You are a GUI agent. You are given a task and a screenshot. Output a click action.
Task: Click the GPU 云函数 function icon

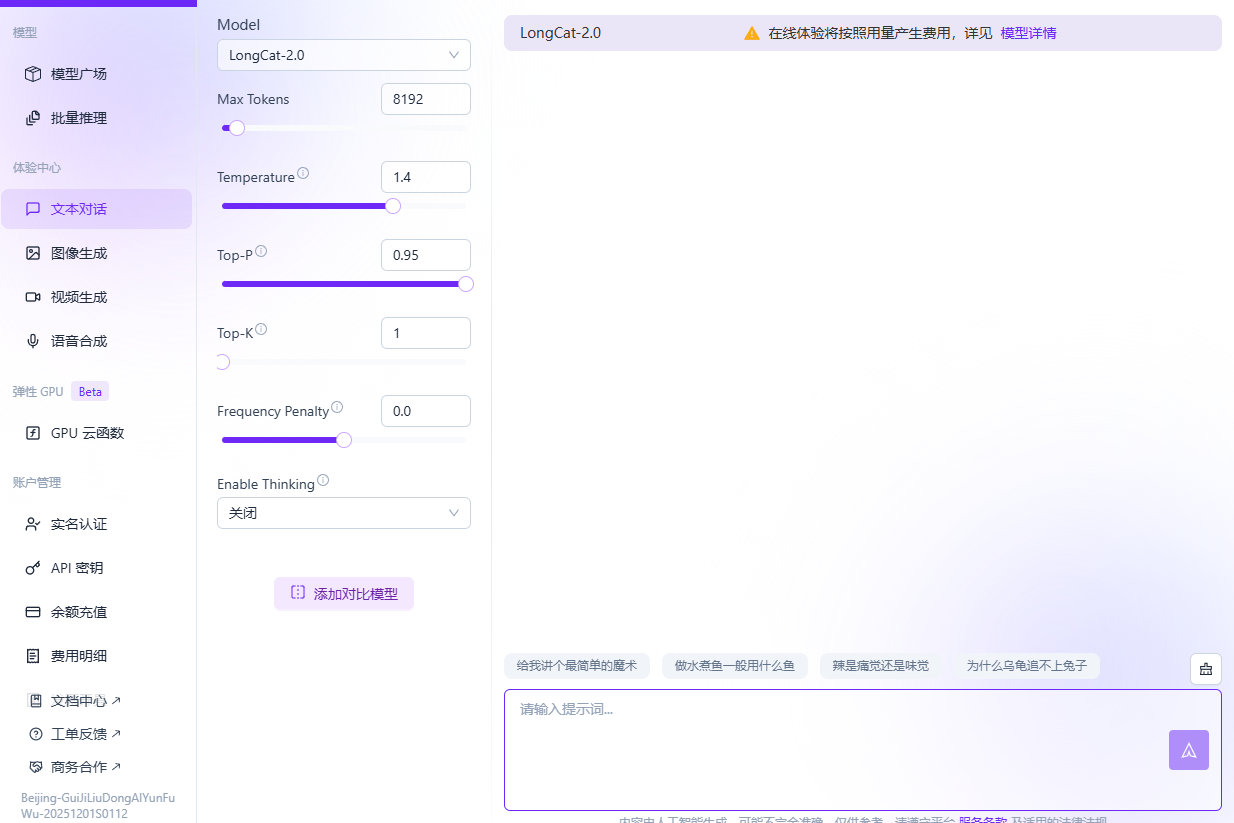pyautogui.click(x=33, y=433)
